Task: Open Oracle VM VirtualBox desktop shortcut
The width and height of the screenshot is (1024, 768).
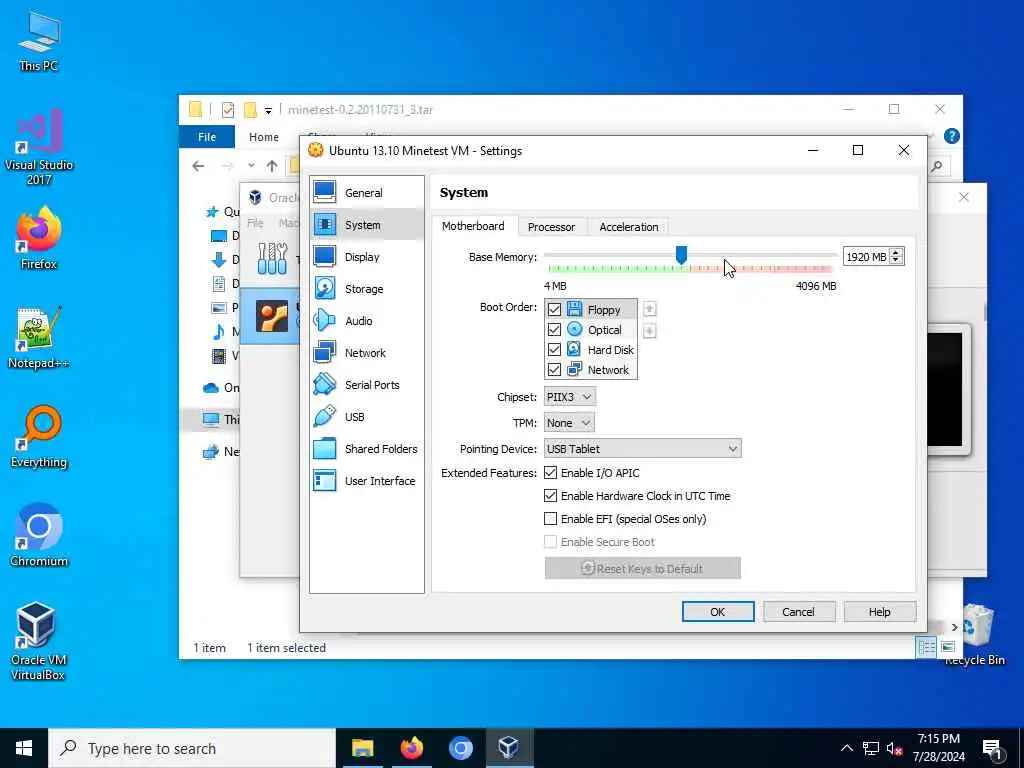Action: coord(39,641)
